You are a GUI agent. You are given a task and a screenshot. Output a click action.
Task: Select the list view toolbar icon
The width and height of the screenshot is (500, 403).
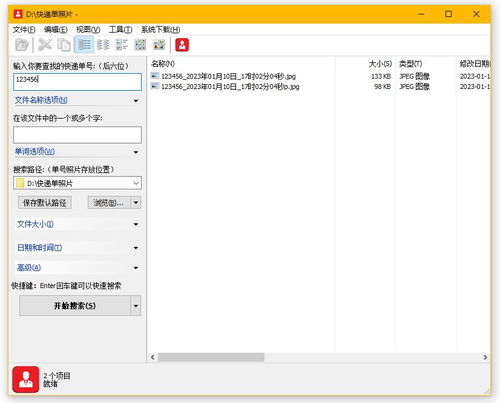tap(103, 45)
